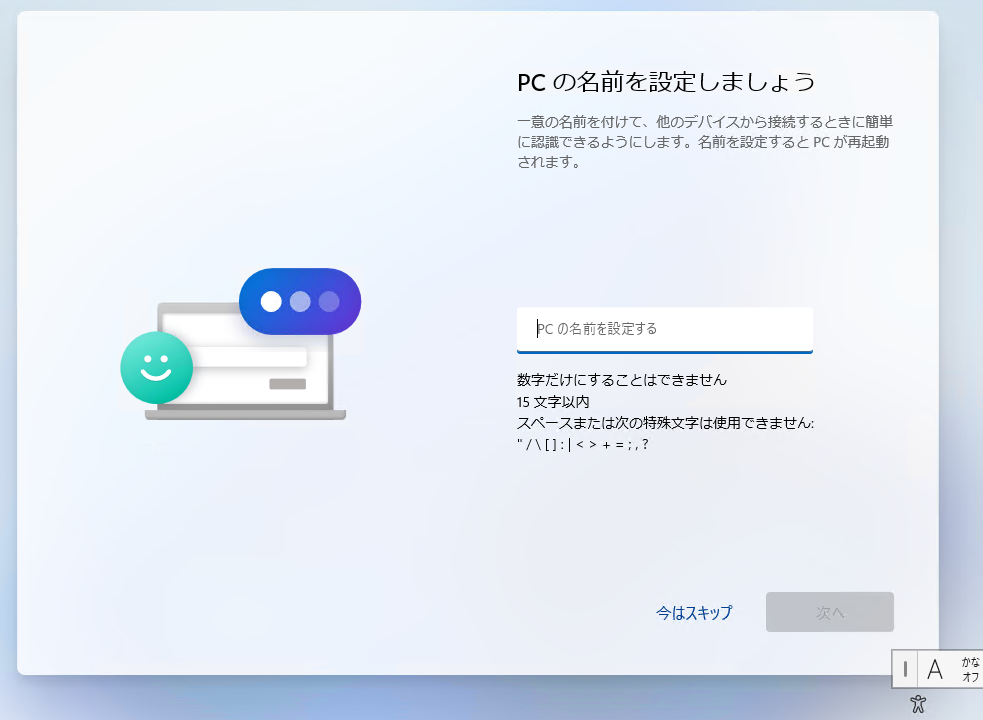The width and height of the screenshot is (983, 720).
Task: Click the green smiley face in the illustration
Action: tap(156, 368)
